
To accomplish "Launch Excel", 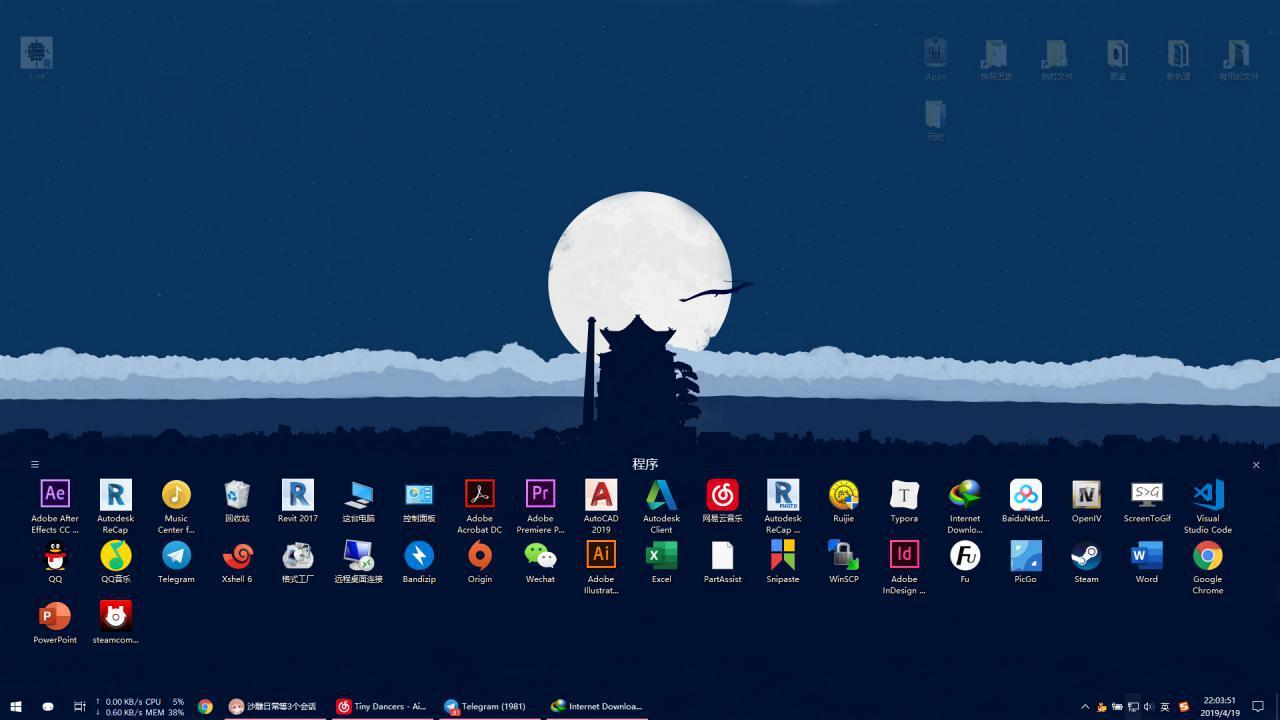I will 661,562.
